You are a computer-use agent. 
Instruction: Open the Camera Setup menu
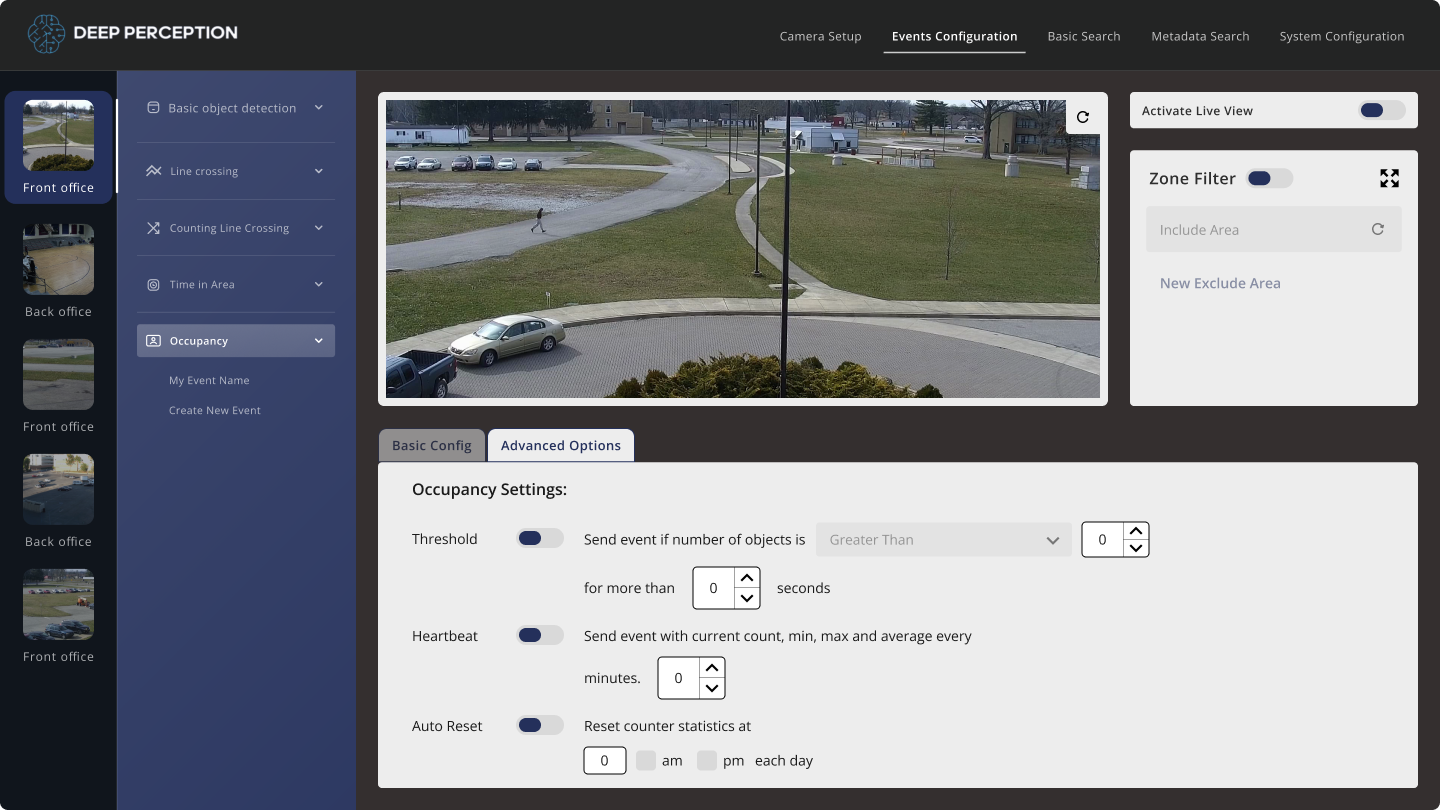click(x=820, y=36)
